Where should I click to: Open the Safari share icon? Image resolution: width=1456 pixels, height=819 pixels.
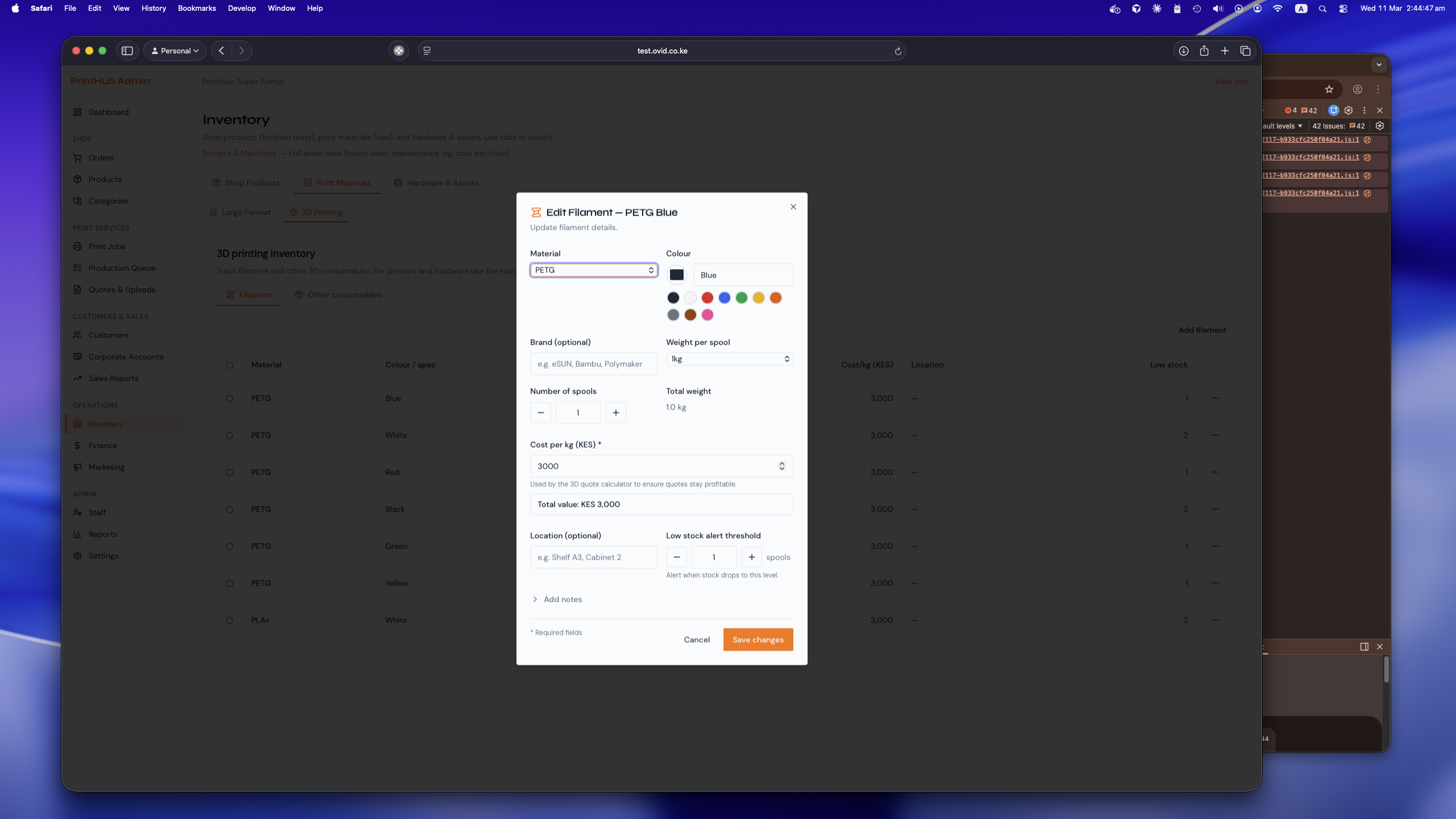[1204, 51]
